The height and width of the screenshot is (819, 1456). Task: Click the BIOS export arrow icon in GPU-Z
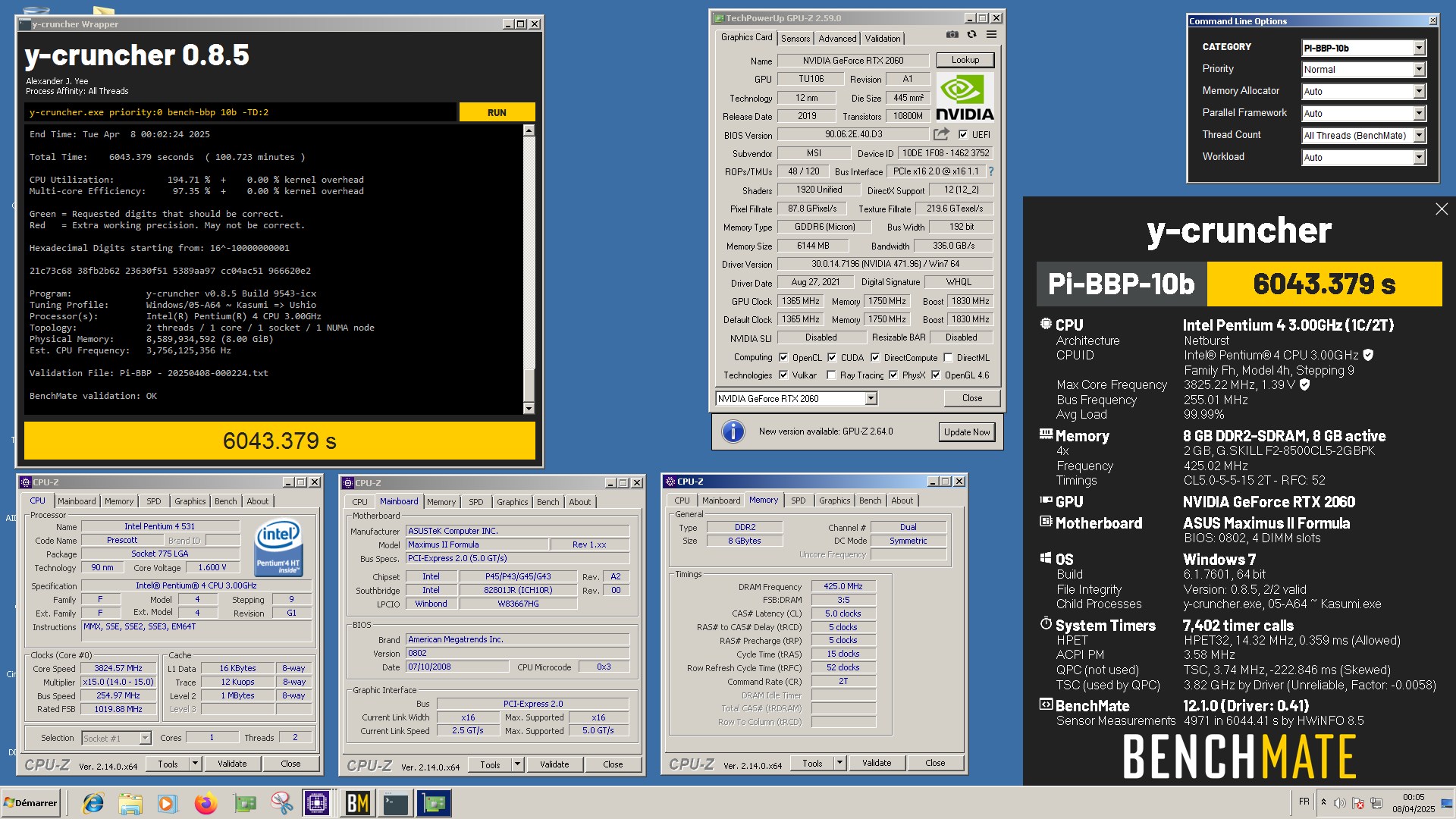(941, 134)
